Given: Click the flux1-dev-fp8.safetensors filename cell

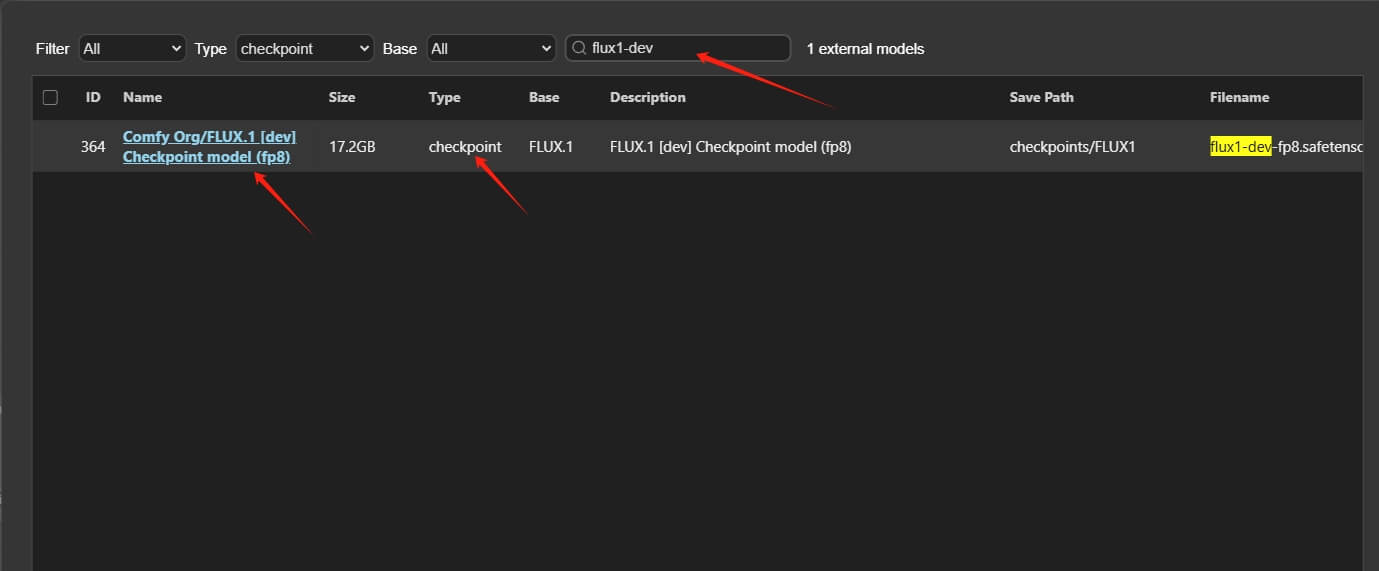Looking at the screenshot, I should point(1286,147).
